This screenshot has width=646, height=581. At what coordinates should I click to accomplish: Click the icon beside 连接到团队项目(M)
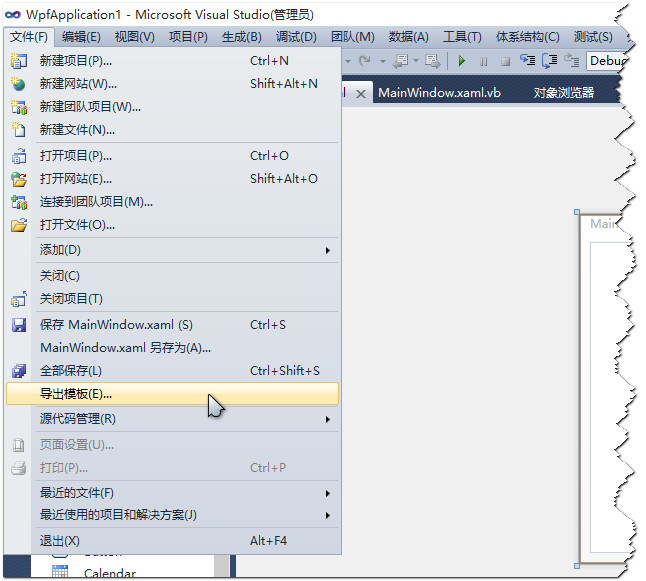pos(19,202)
